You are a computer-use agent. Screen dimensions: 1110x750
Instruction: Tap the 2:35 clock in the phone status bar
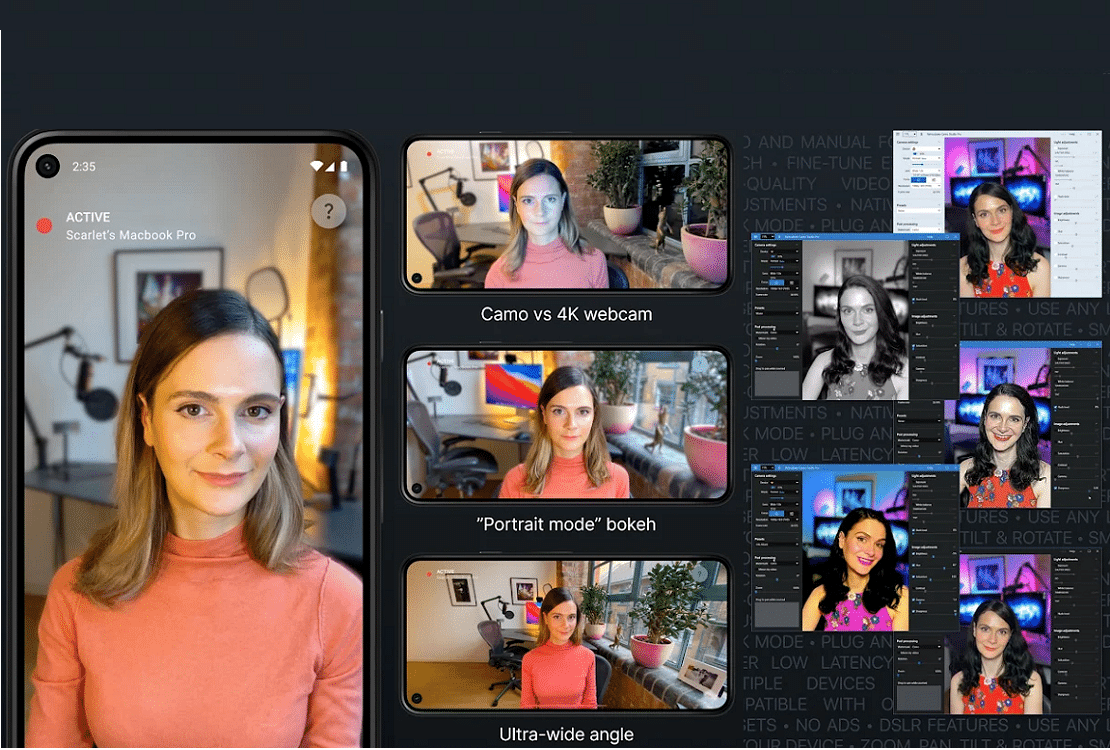click(x=84, y=166)
